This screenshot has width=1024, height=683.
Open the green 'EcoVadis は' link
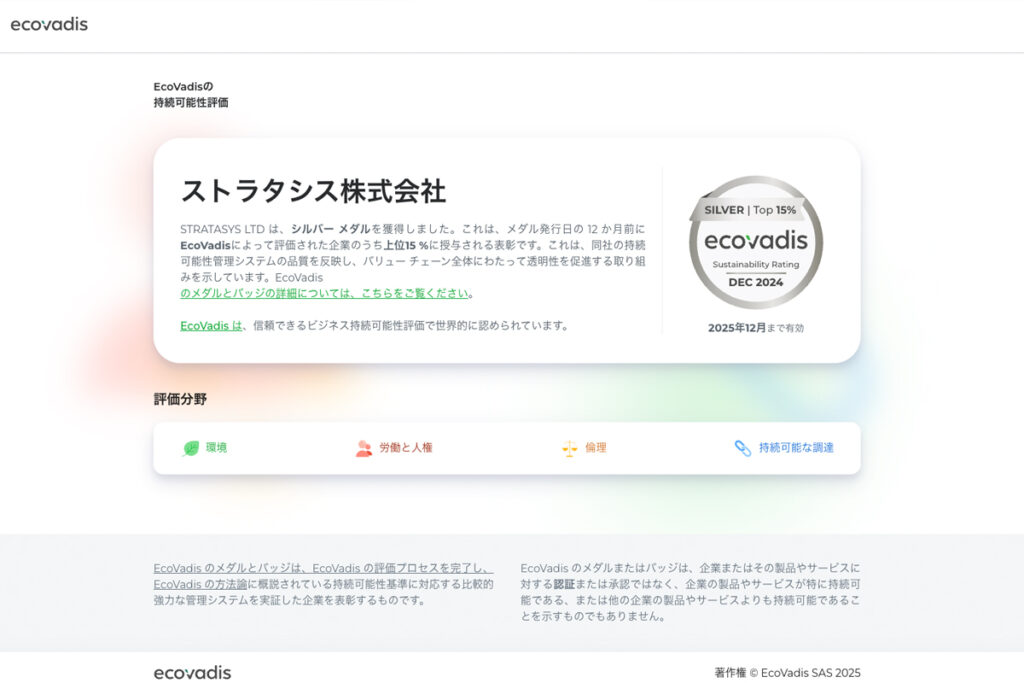click(211, 325)
